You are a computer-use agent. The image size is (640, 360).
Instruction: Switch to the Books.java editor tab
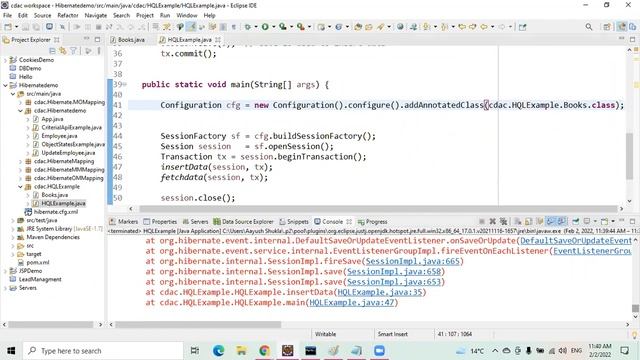(x=131, y=40)
